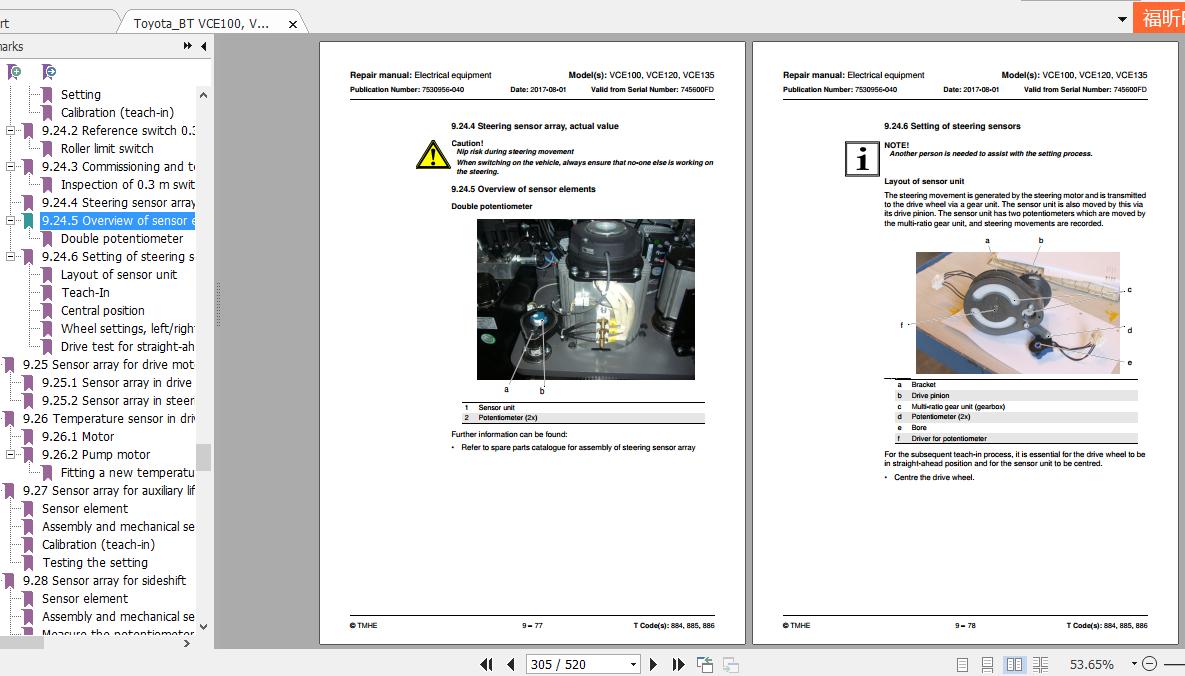Select facing pages view mode
This screenshot has width=1185, height=676.
1014,665
